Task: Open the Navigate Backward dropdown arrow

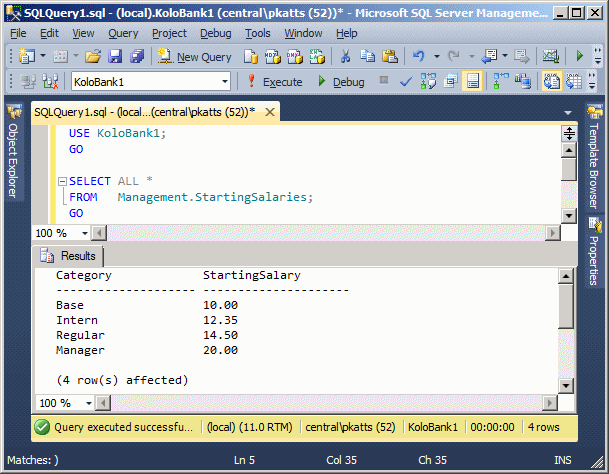Action: (505, 56)
